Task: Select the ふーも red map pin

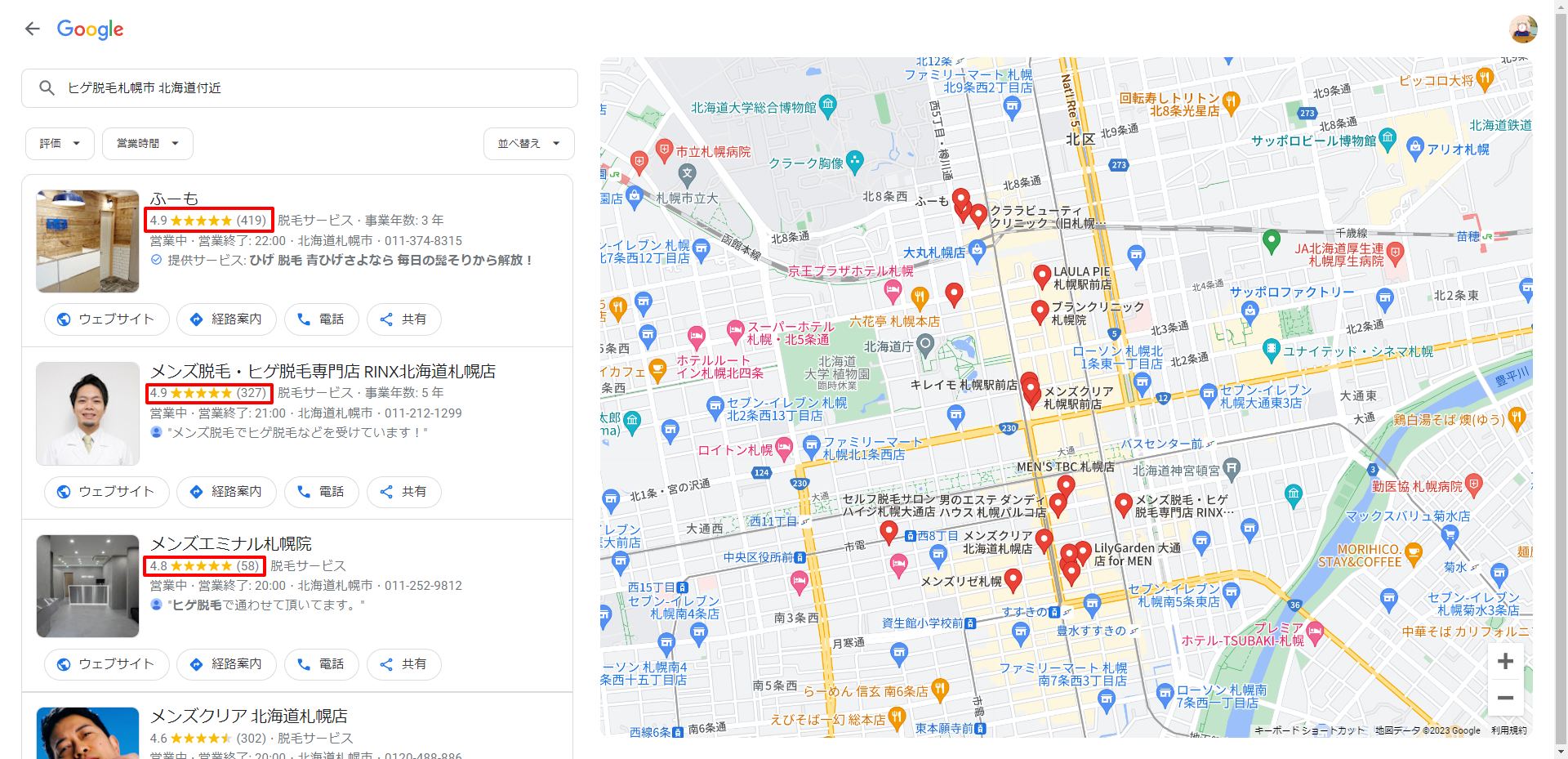Action: tap(961, 199)
